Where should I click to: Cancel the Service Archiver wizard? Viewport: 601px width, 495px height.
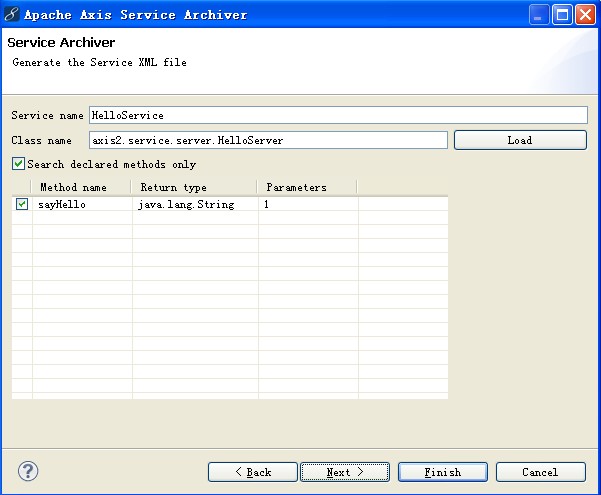tap(541, 472)
